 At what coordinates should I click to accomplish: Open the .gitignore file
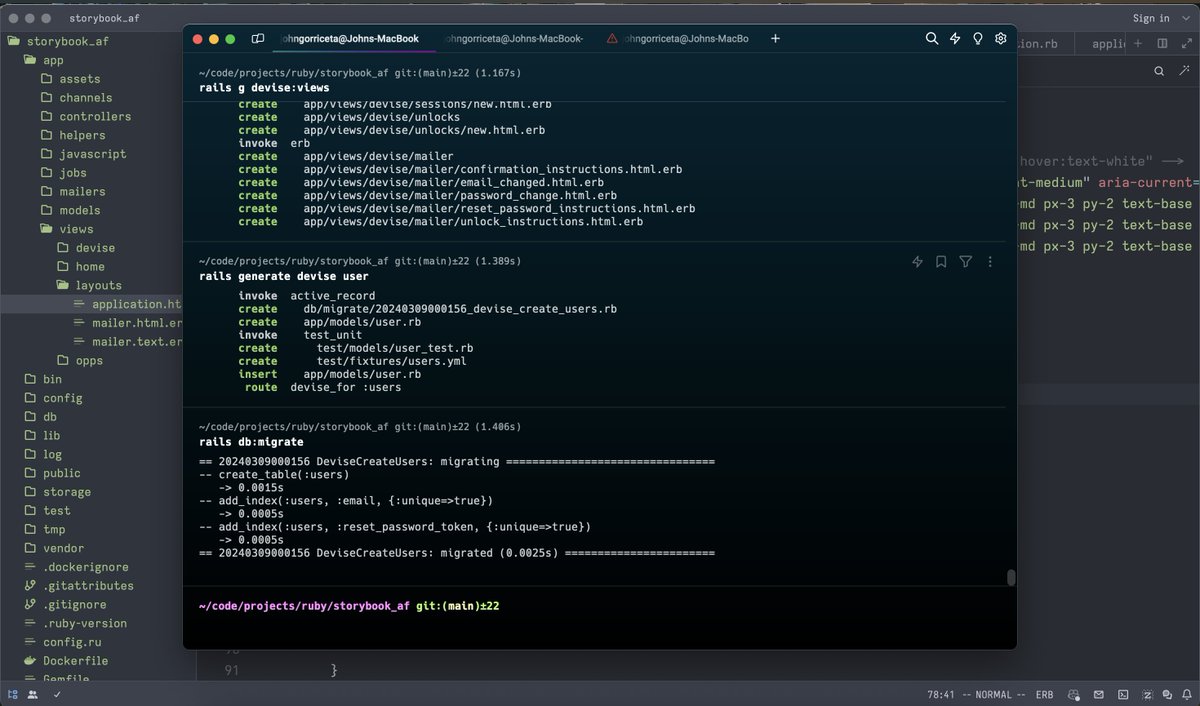[x=65, y=605]
